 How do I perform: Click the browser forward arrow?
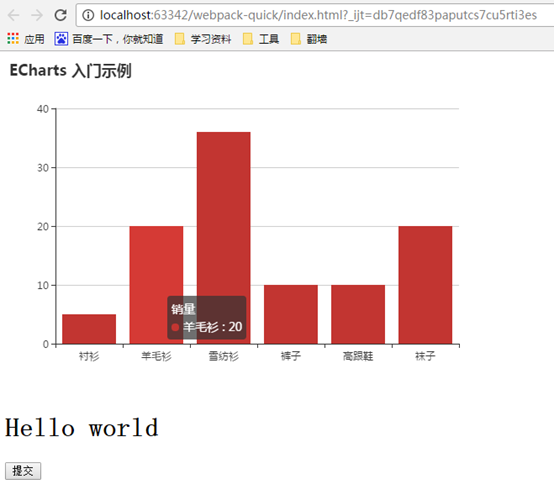pyautogui.click(x=37, y=15)
